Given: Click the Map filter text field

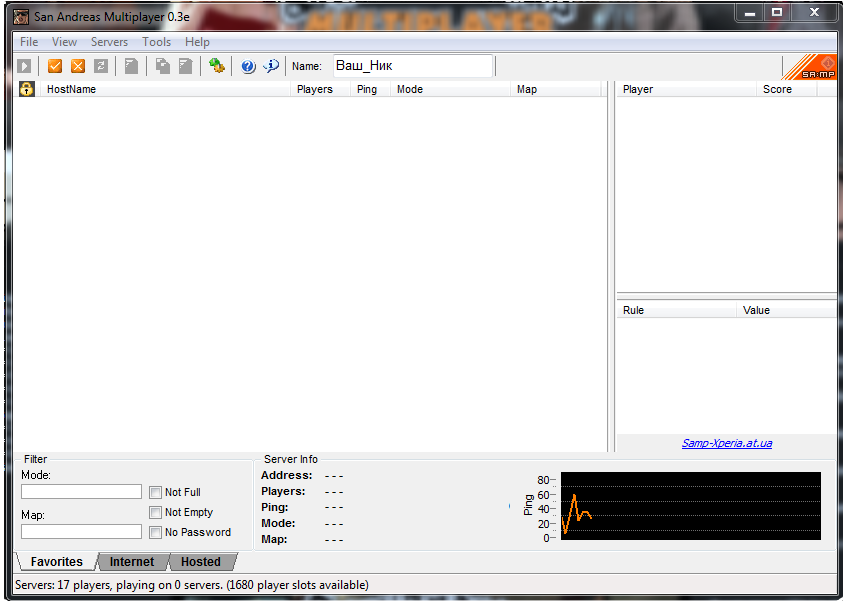Looking at the screenshot, I should coord(81,532).
